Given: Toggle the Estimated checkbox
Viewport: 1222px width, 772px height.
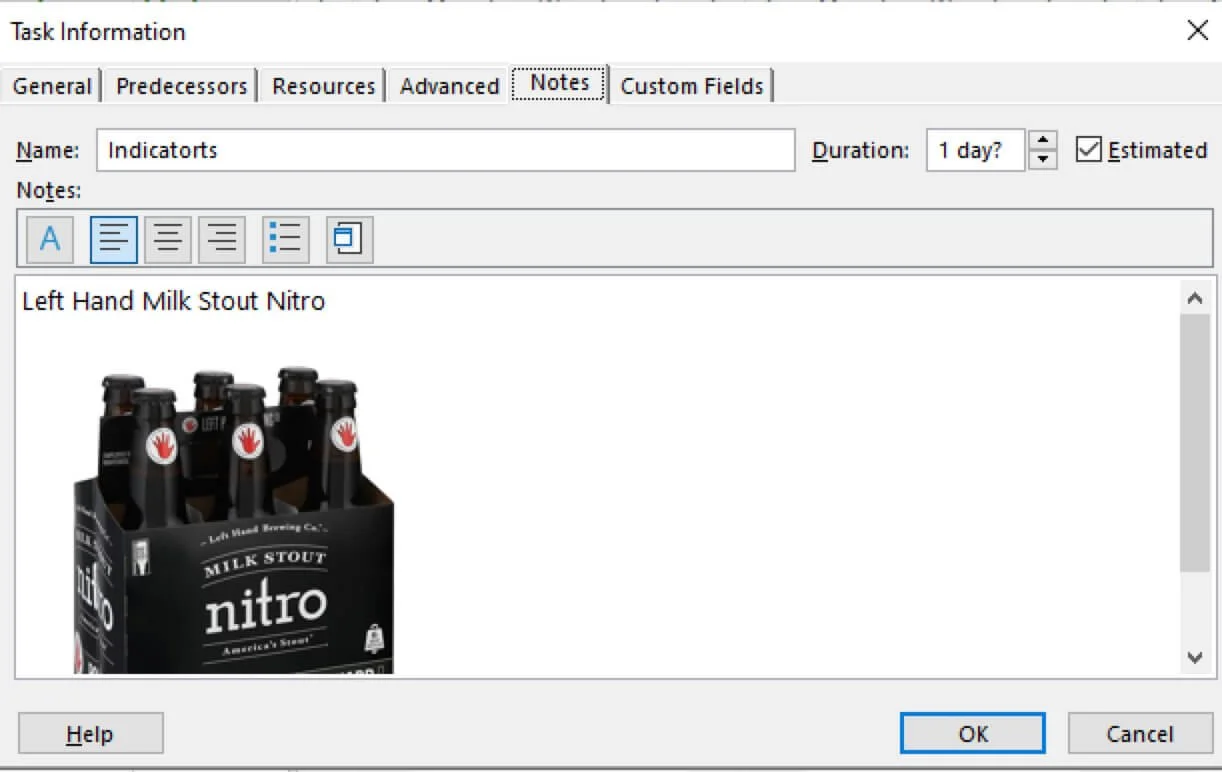Looking at the screenshot, I should tap(1088, 150).
